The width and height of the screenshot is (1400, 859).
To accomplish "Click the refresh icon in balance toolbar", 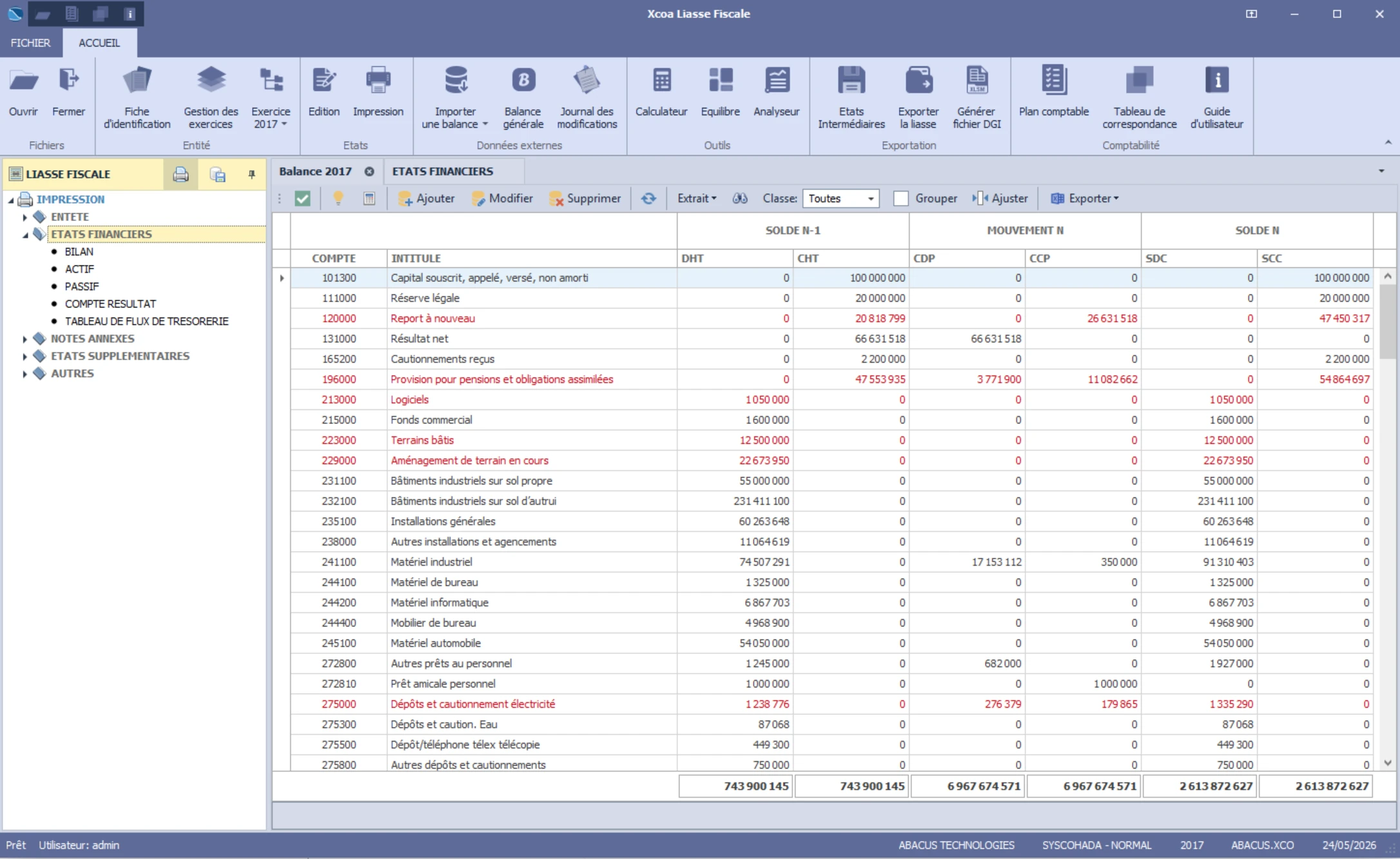I will [648, 198].
